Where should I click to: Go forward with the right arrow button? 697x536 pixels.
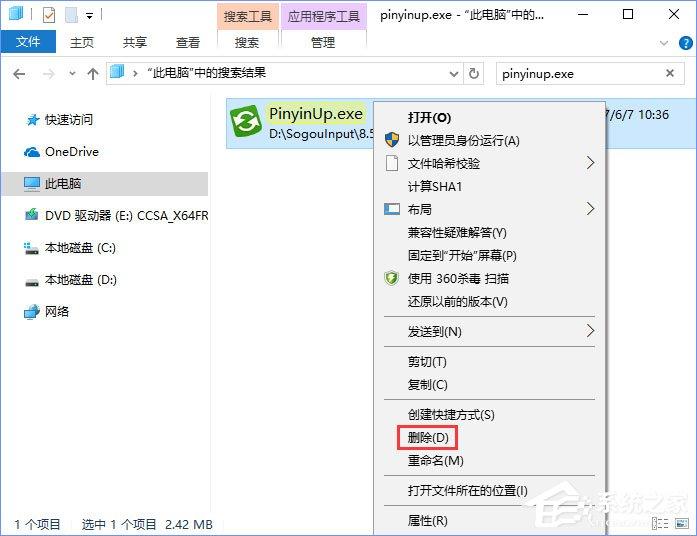coord(48,74)
